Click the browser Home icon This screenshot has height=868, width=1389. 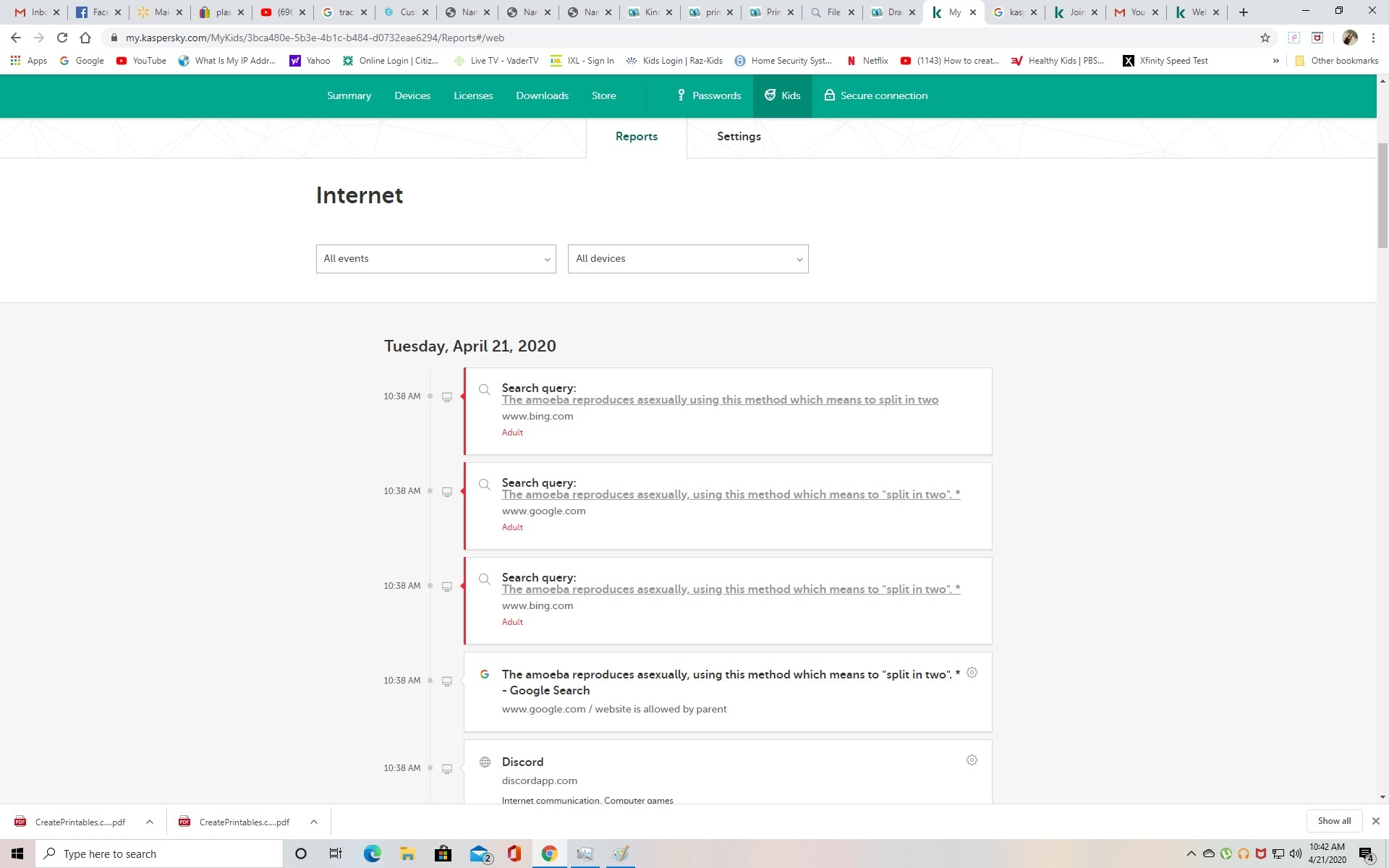[85, 38]
